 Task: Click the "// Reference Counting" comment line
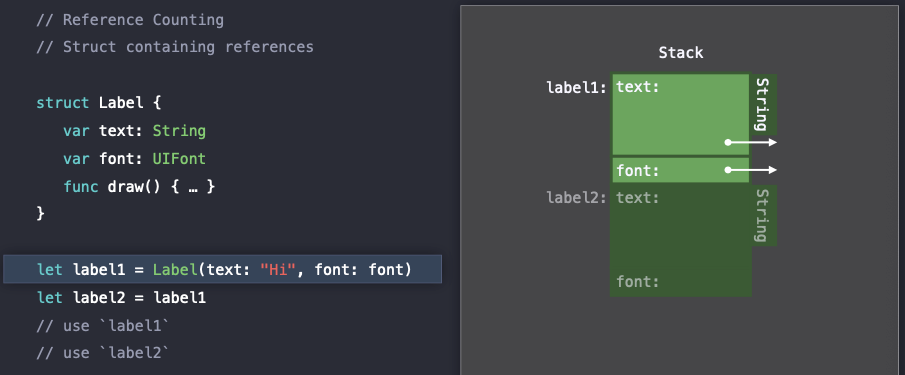click(x=130, y=20)
